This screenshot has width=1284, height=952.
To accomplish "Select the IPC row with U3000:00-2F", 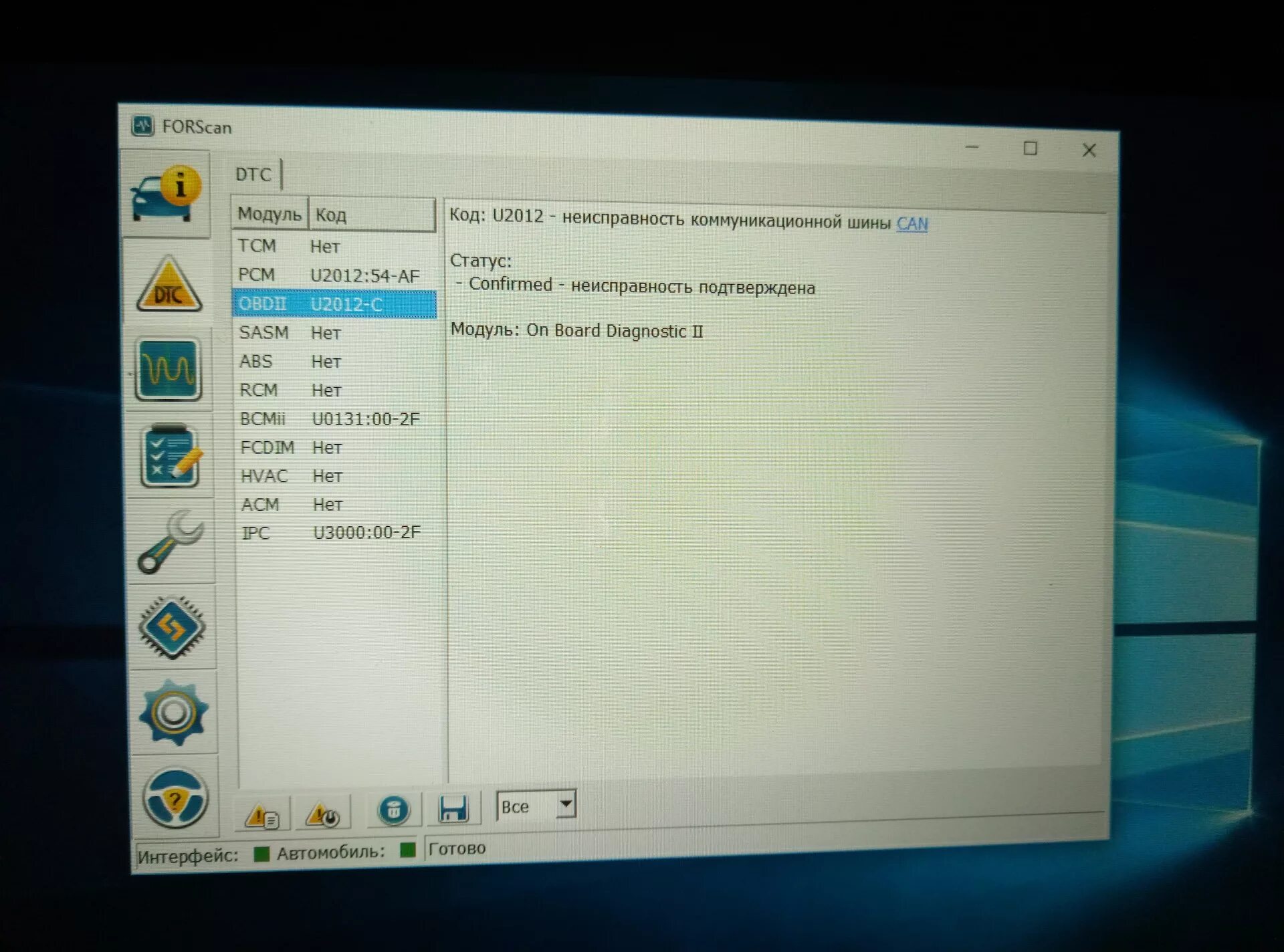I will 337,533.
